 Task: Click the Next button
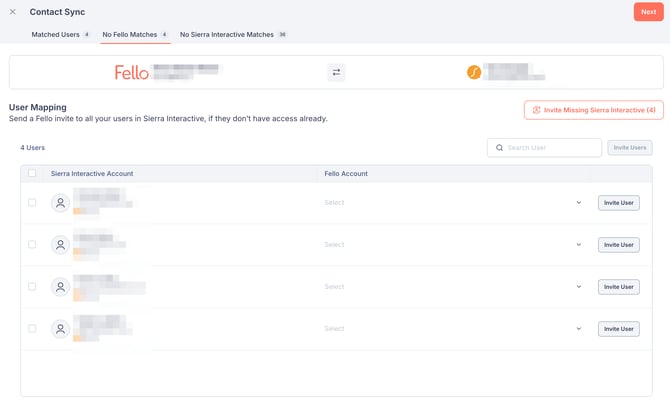pyautogui.click(x=649, y=12)
